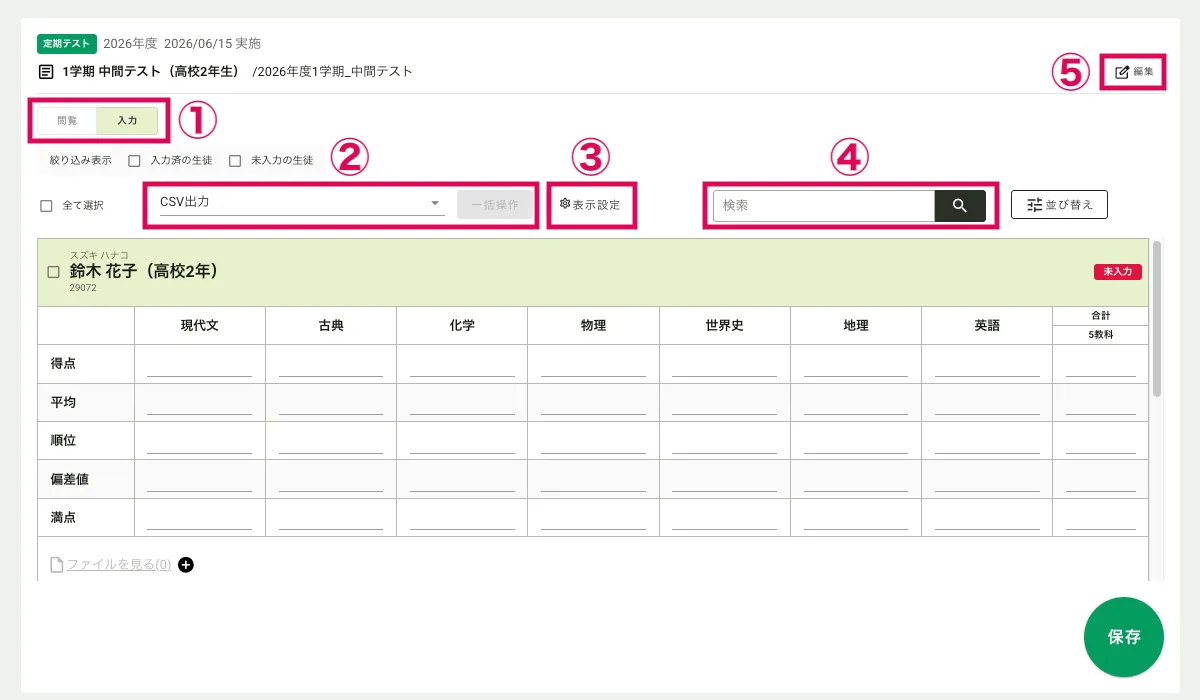
Task: Switch to the 閲覧 tab
Action: 67,120
